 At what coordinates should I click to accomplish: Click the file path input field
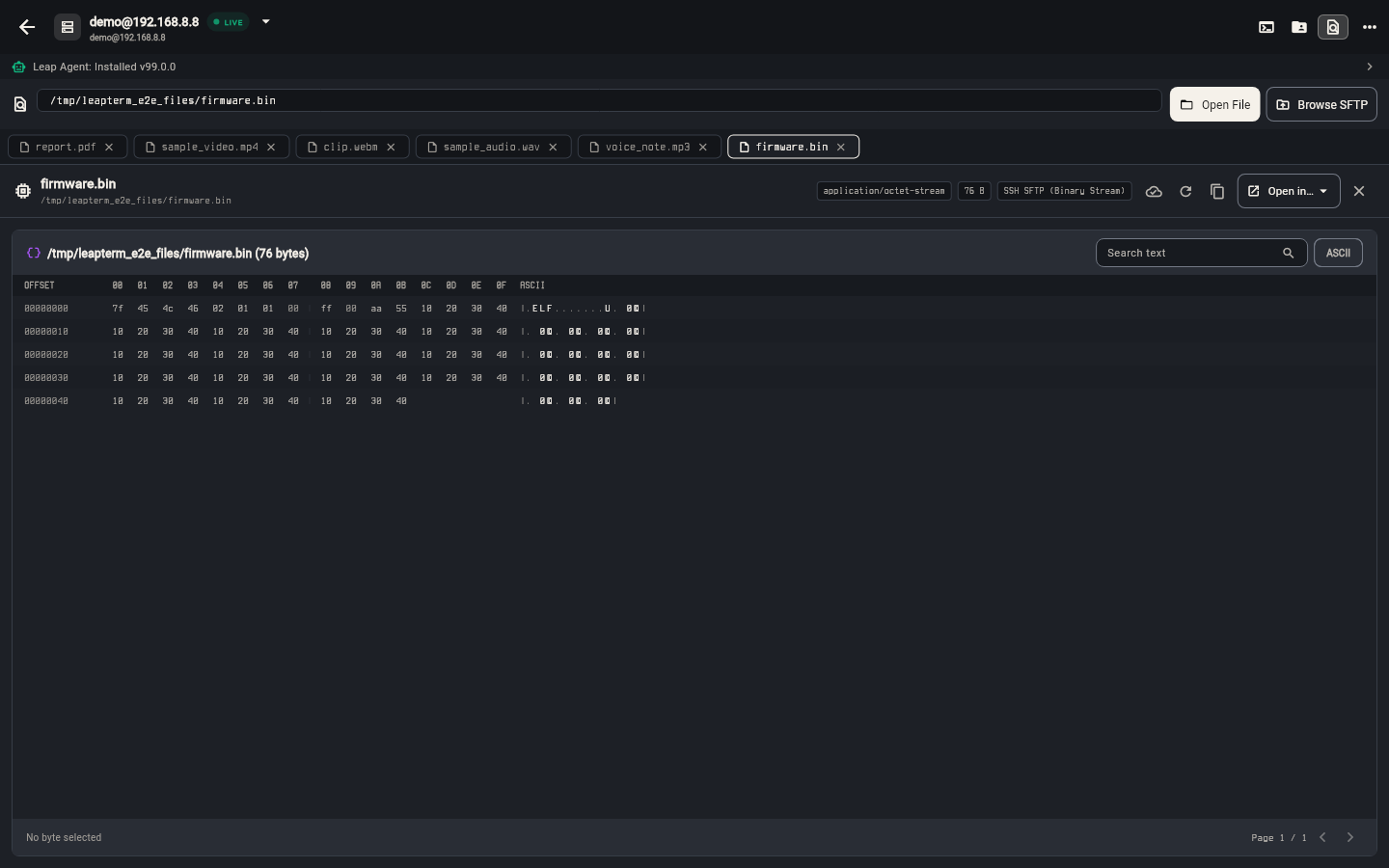[x=599, y=100]
